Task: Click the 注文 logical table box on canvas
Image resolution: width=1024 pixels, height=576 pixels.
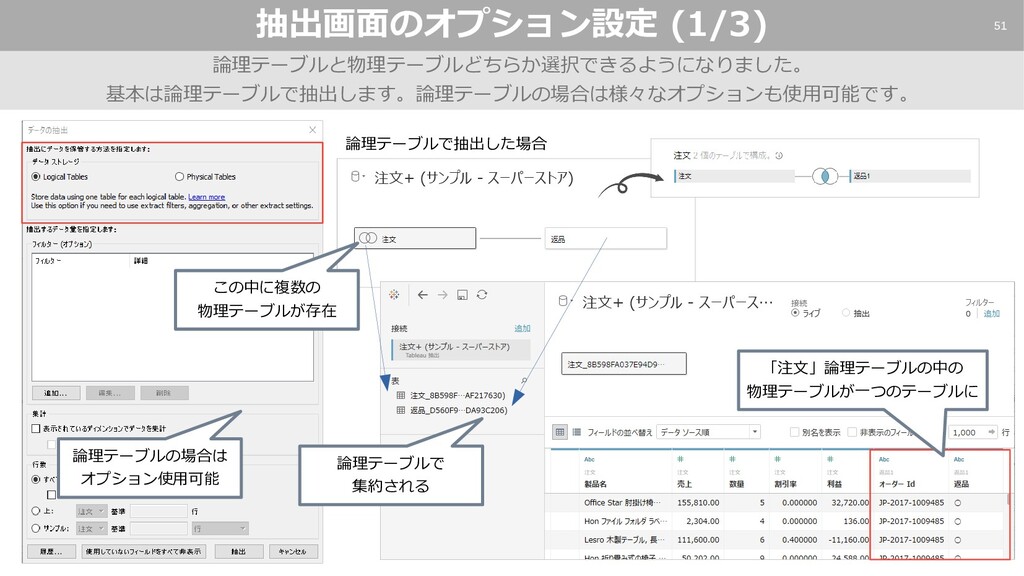Action: pyautogui.click(x=415, y=238)
